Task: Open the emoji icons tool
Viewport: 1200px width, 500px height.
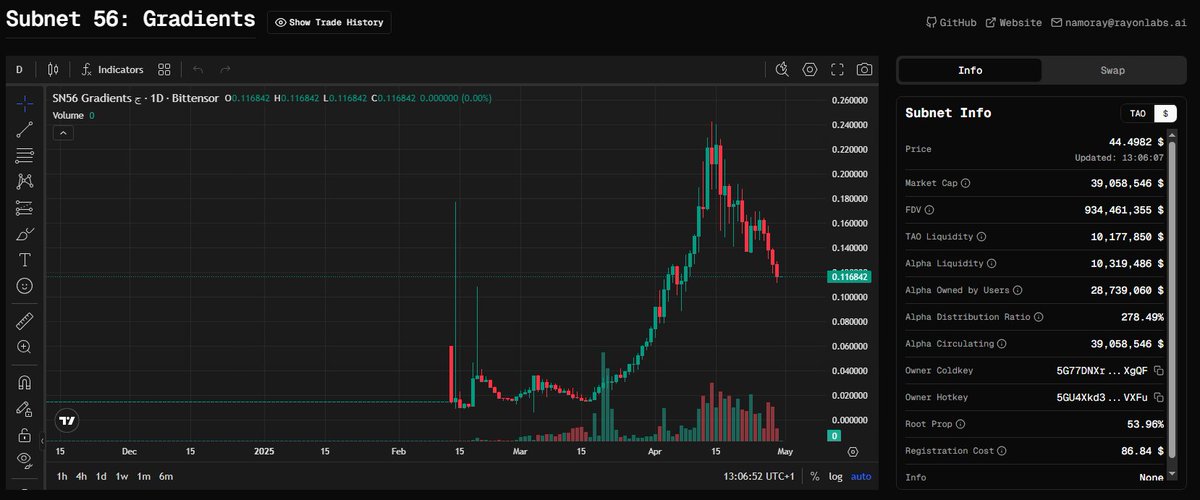Action: click(25, 286)
